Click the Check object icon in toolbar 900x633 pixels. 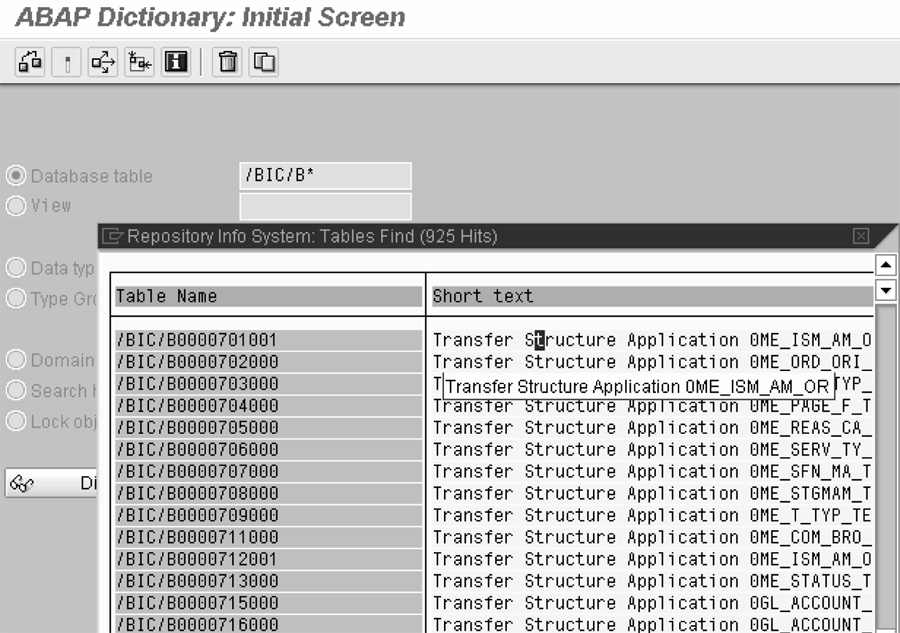[x=30, y=61]
